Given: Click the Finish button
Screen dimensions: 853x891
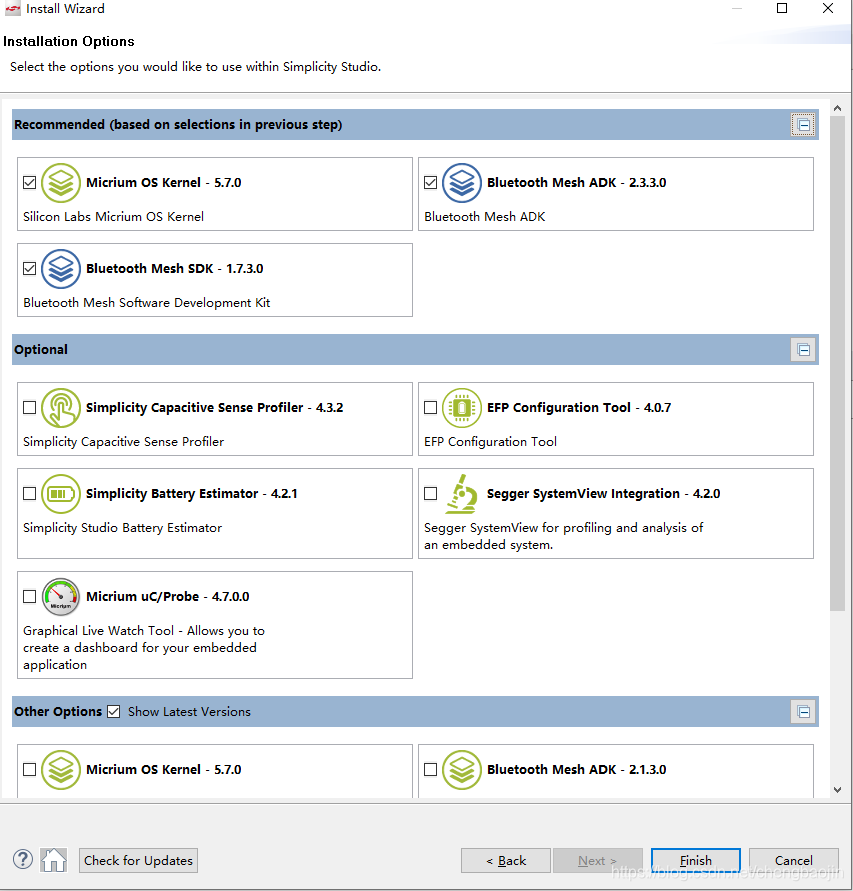Looking at the screenshot, I should [x=696, y=861].
